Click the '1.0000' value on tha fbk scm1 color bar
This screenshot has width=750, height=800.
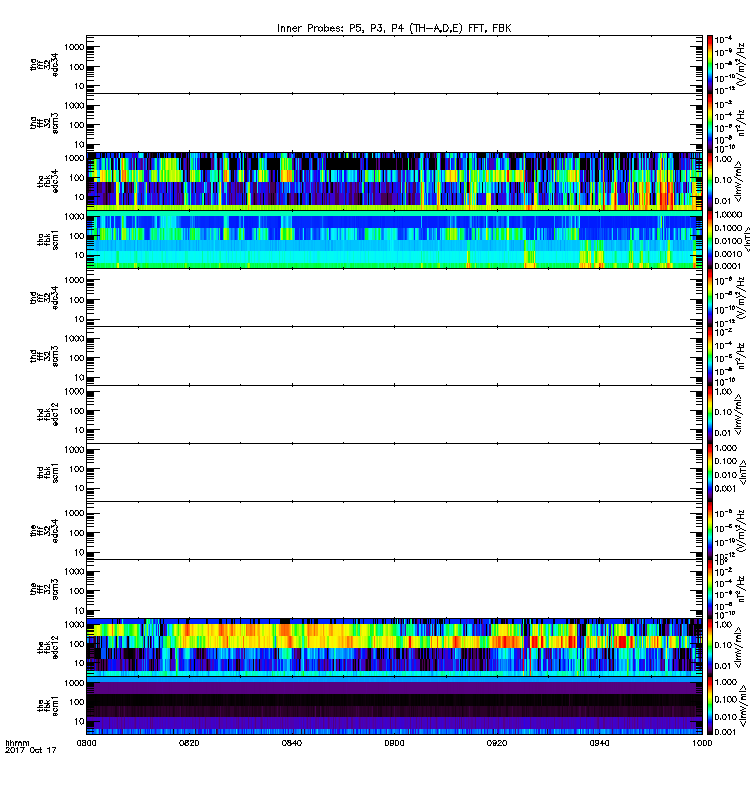[x=728, y=215]
